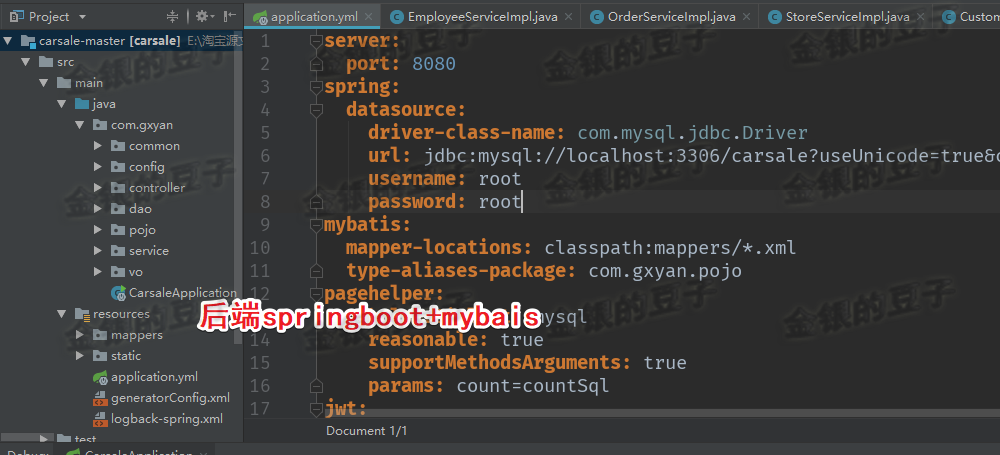Collapse the main folder arrow
Image resolution: width=1000 pixels, height=455 pixels.
(43, 83)
